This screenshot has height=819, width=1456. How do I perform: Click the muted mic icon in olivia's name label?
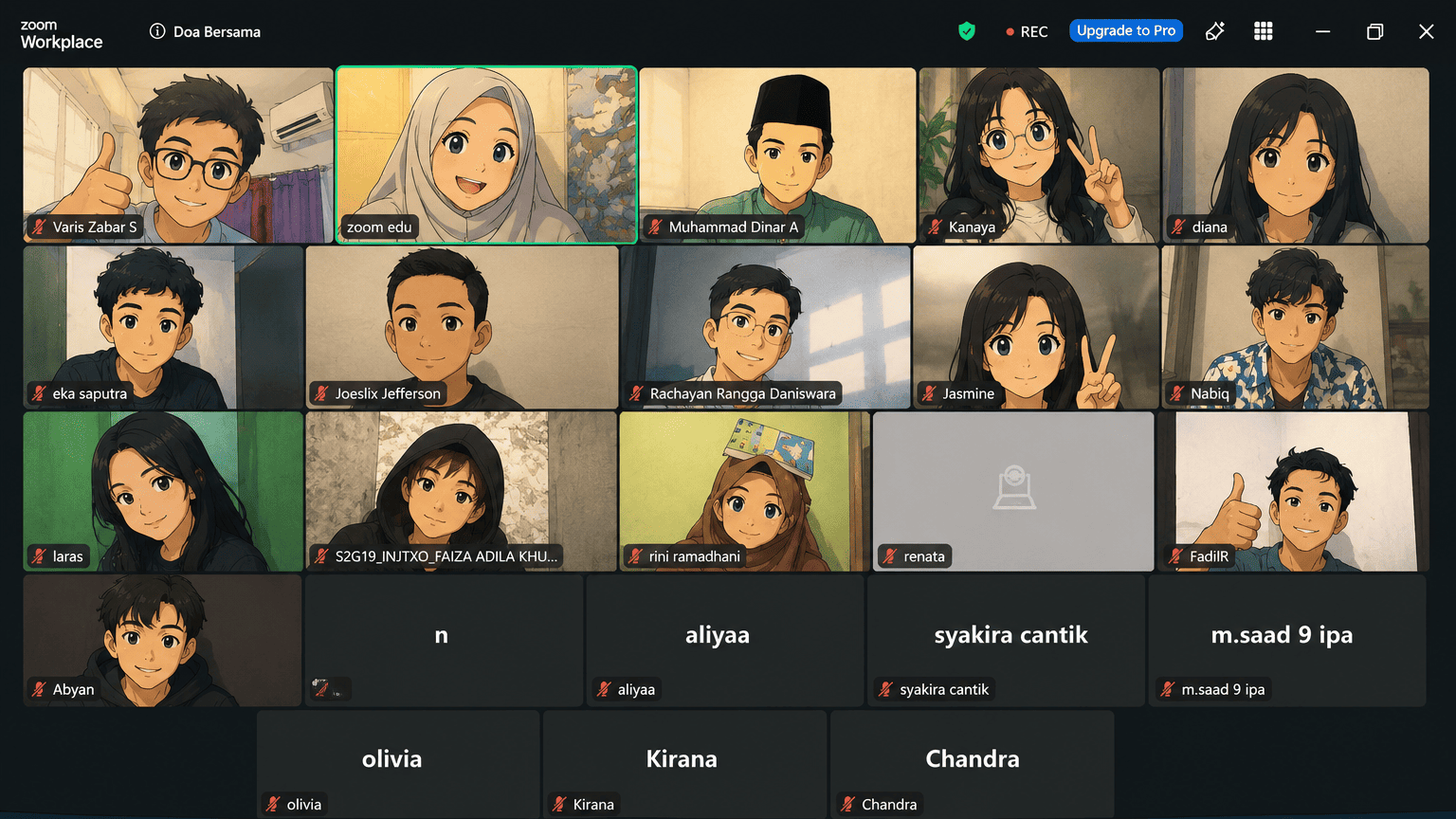[x=273, y=805]
